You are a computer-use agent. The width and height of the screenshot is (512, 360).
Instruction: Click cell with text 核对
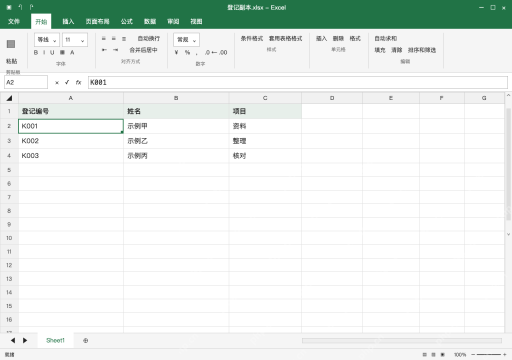click(x=265, y=156)
